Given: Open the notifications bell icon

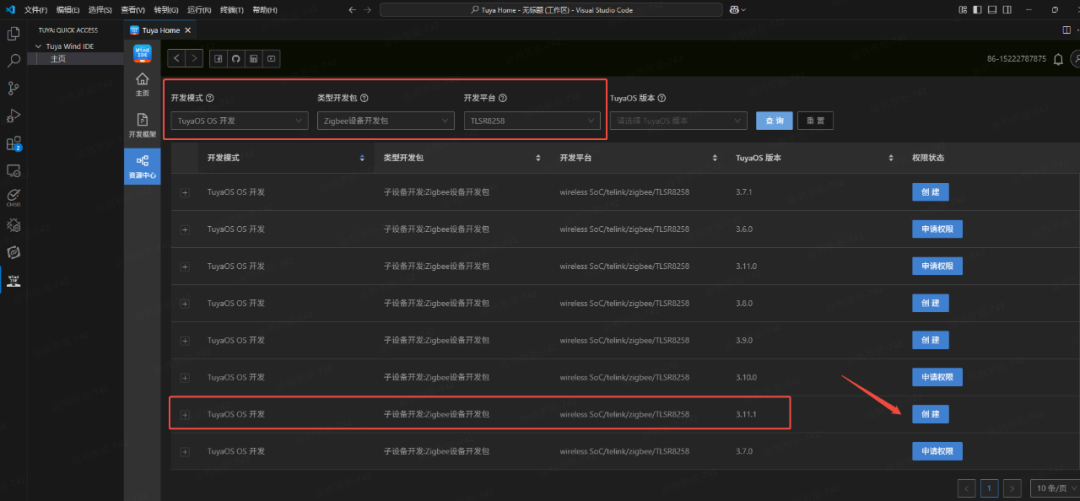Looking at the screenshot, I should click(x=1059, y=60).
